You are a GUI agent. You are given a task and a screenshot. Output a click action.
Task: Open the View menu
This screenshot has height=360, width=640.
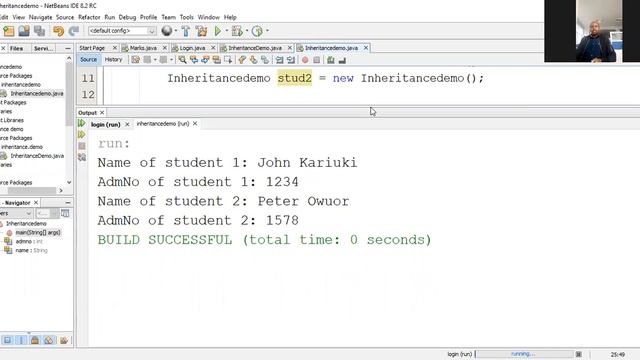[19, 17]
